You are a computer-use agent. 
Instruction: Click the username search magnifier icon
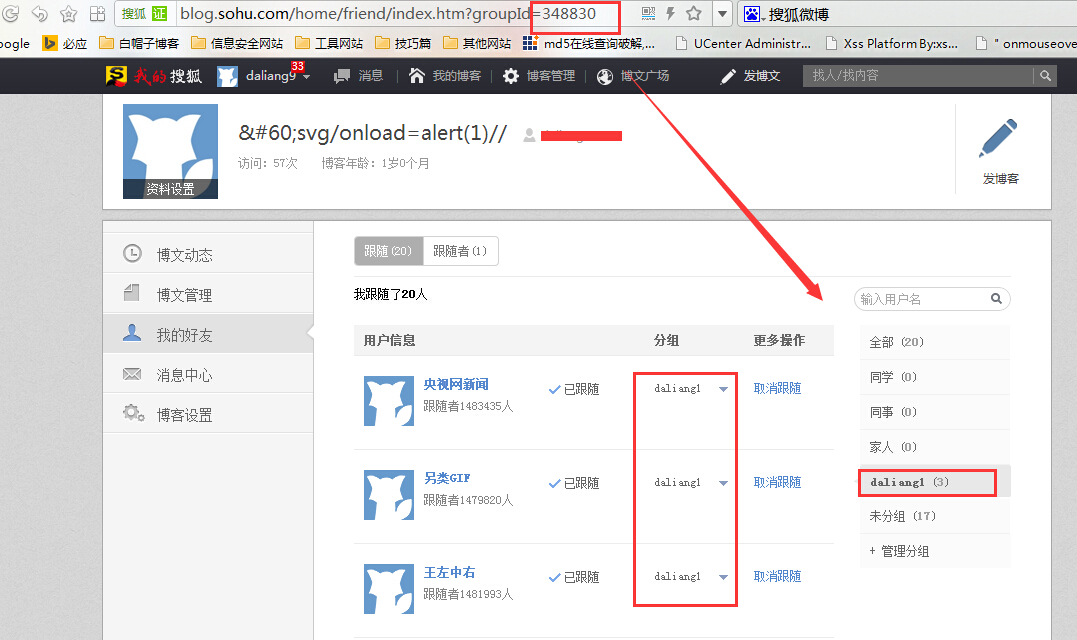tap(996, 299)
